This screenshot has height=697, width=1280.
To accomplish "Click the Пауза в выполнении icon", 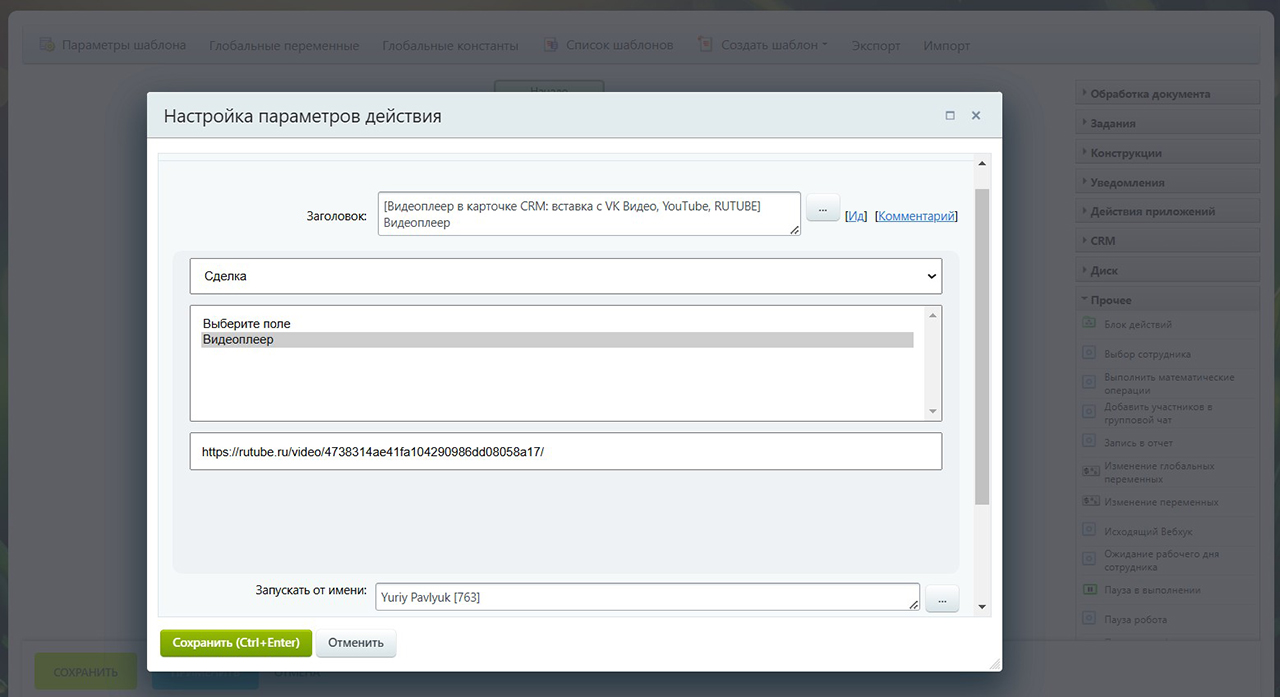I will (x=1090, y=590).
